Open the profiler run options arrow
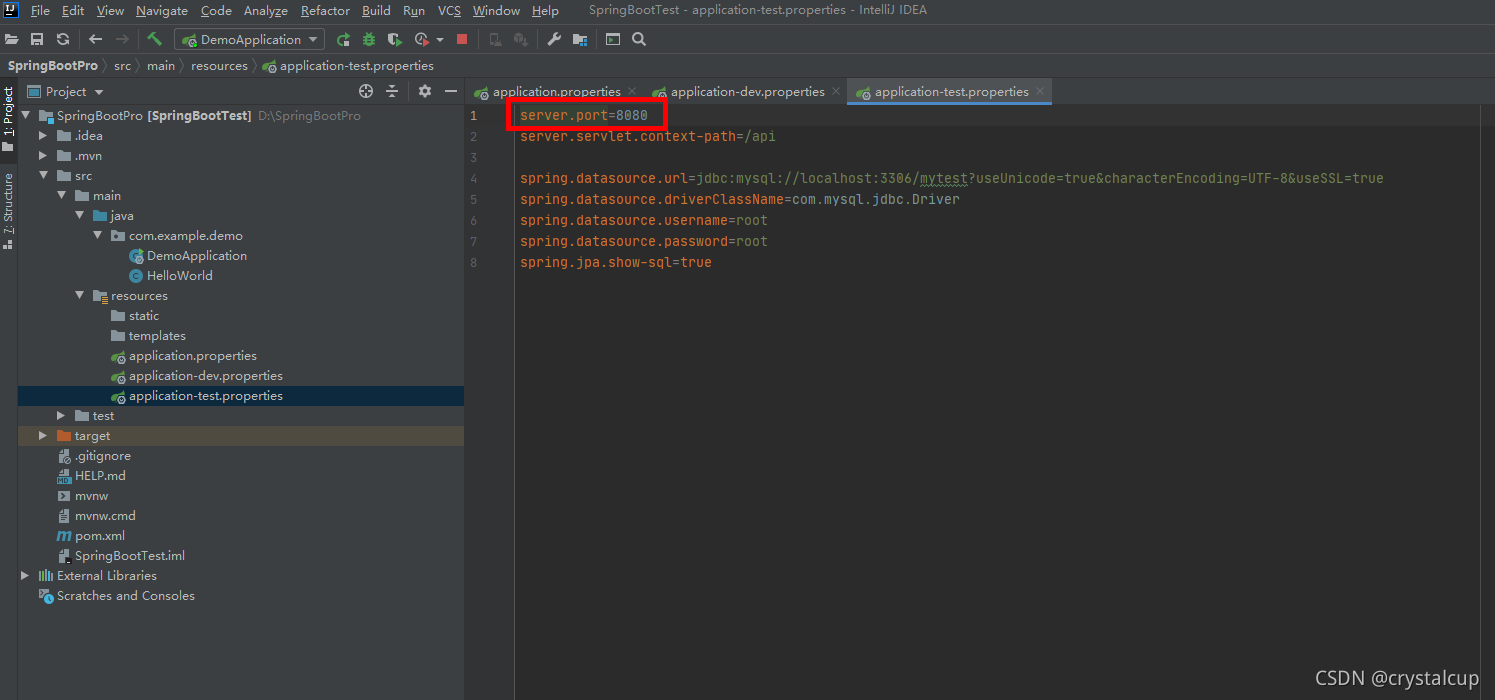The width and height of the screenshot is (1495, 700). point(439,40)
